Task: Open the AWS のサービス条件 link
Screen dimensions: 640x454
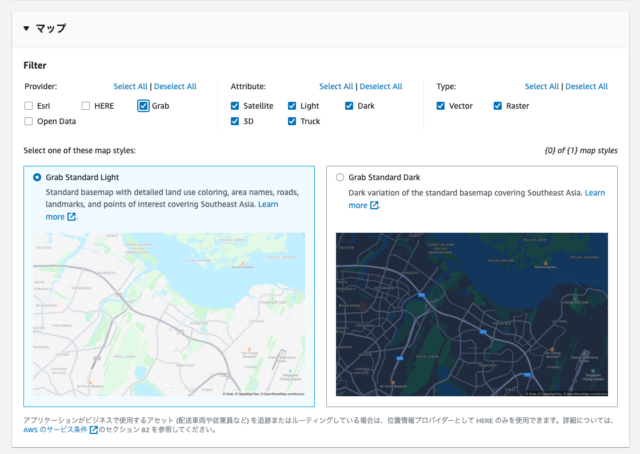Action: [55, 430]
